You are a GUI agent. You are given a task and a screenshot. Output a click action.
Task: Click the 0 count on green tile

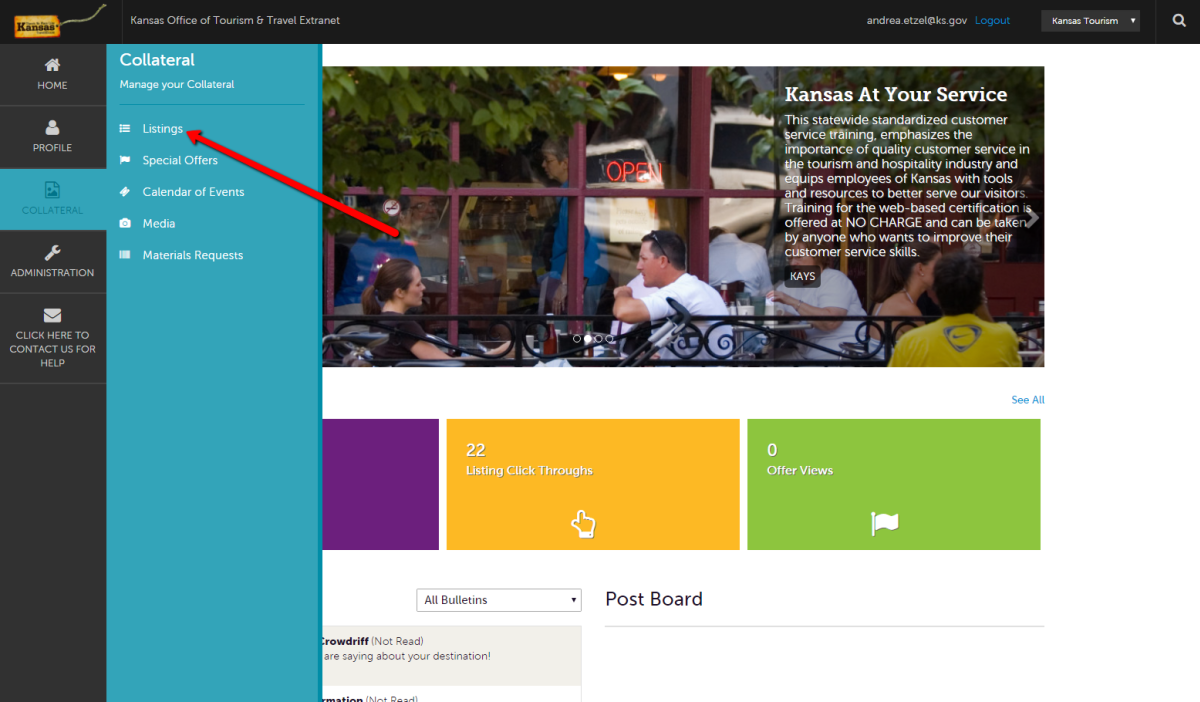pos(772,450)
